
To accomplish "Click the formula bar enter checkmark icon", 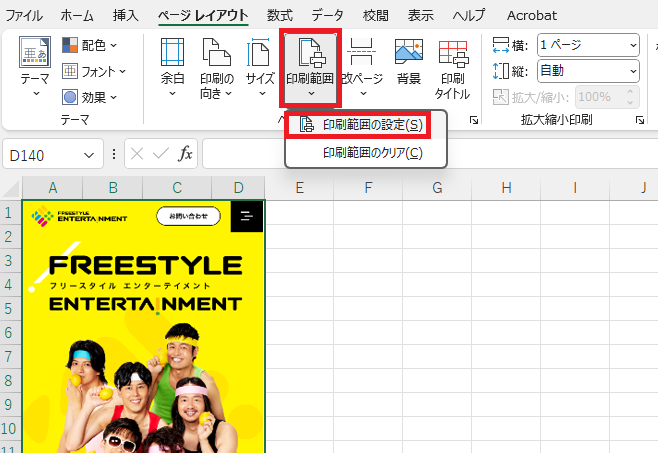I will point(161,154).
